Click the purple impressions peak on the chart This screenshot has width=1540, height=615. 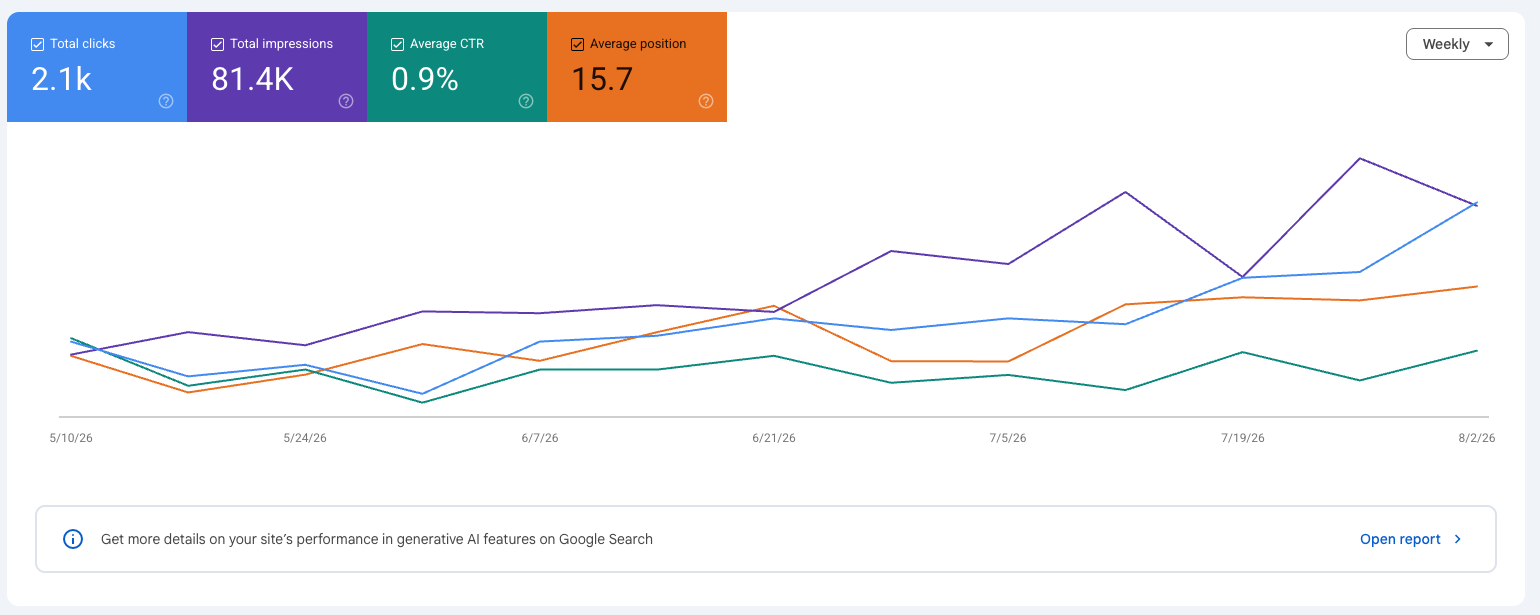tap(1360, 158)
